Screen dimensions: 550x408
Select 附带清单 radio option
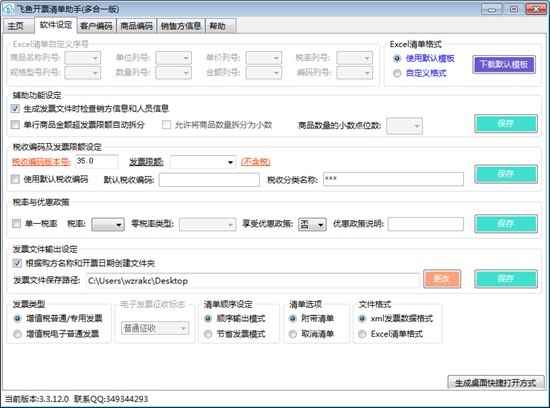tap(311, 319)
